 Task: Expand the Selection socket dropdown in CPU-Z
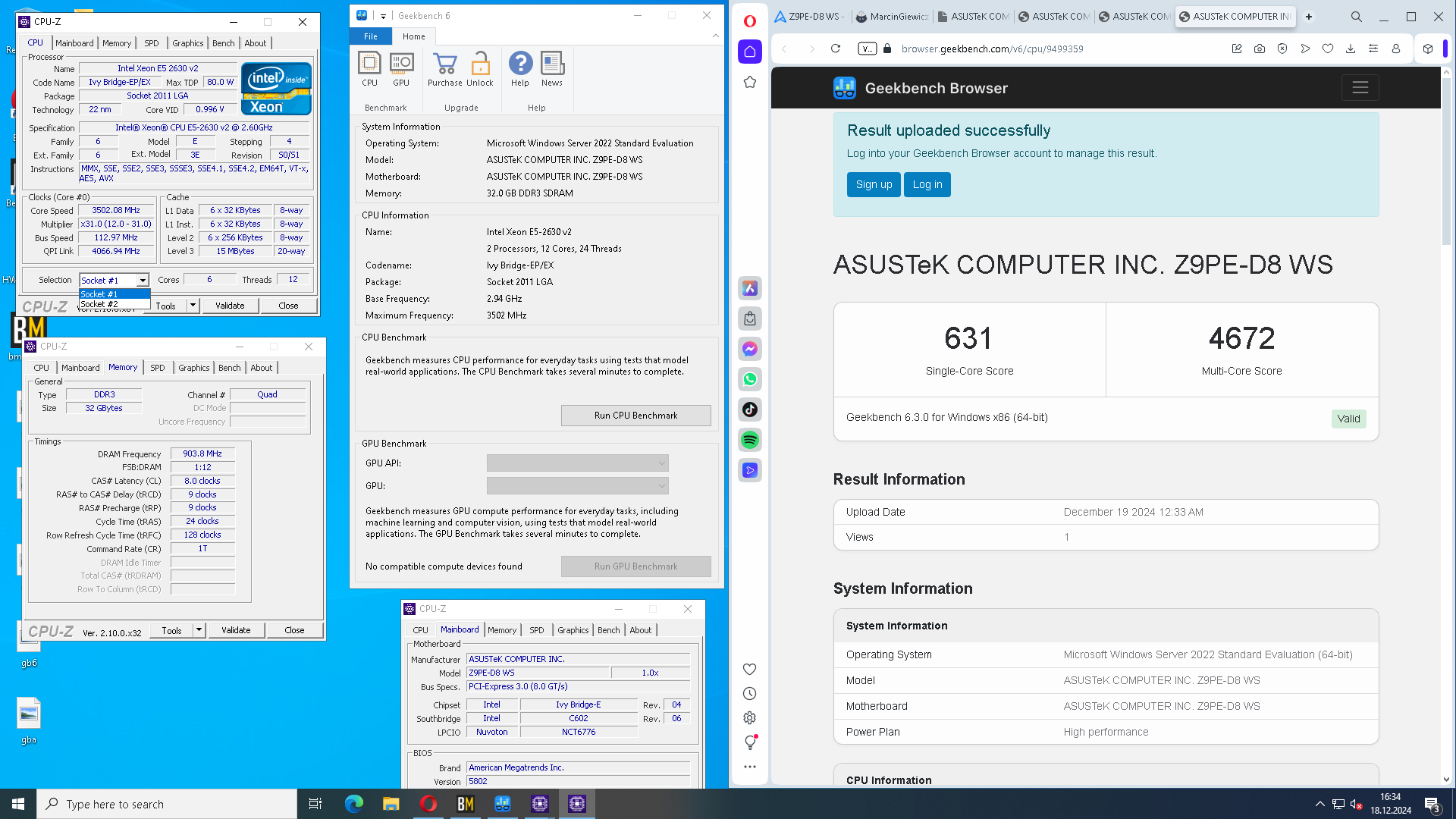tap(143, 280)
